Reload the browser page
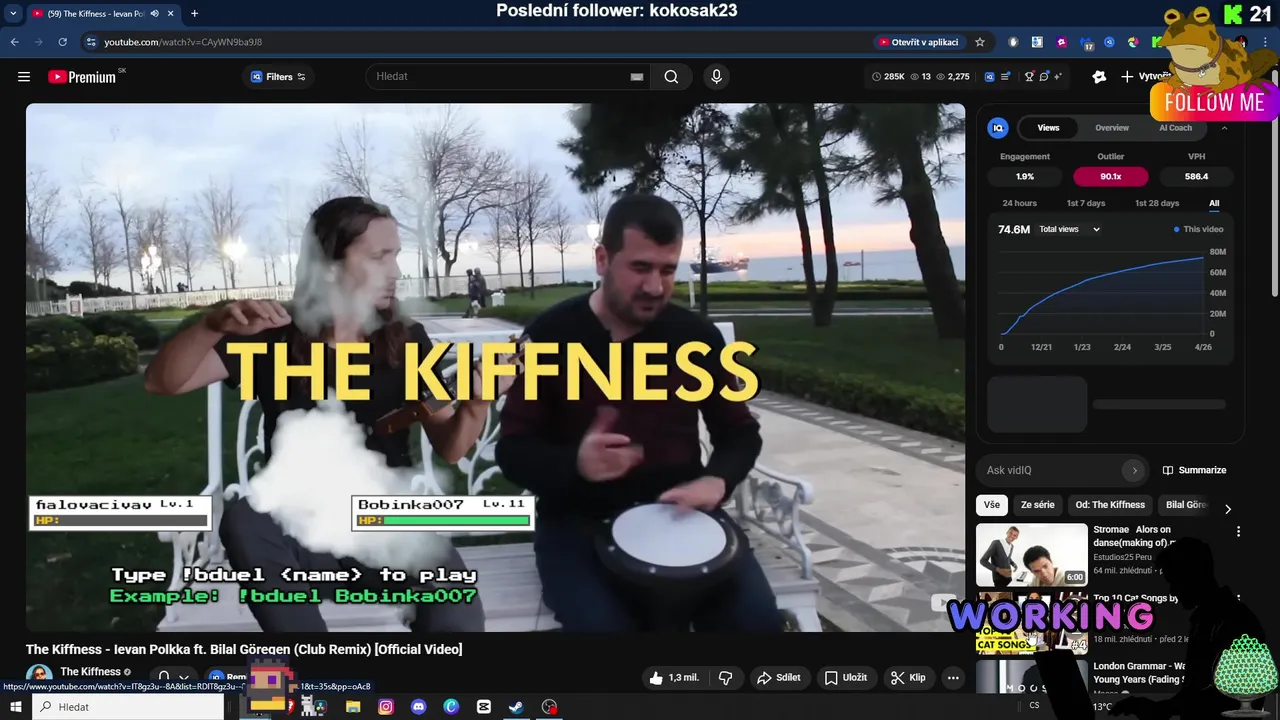The image size is (1280, 720). [x=62, y=42]
